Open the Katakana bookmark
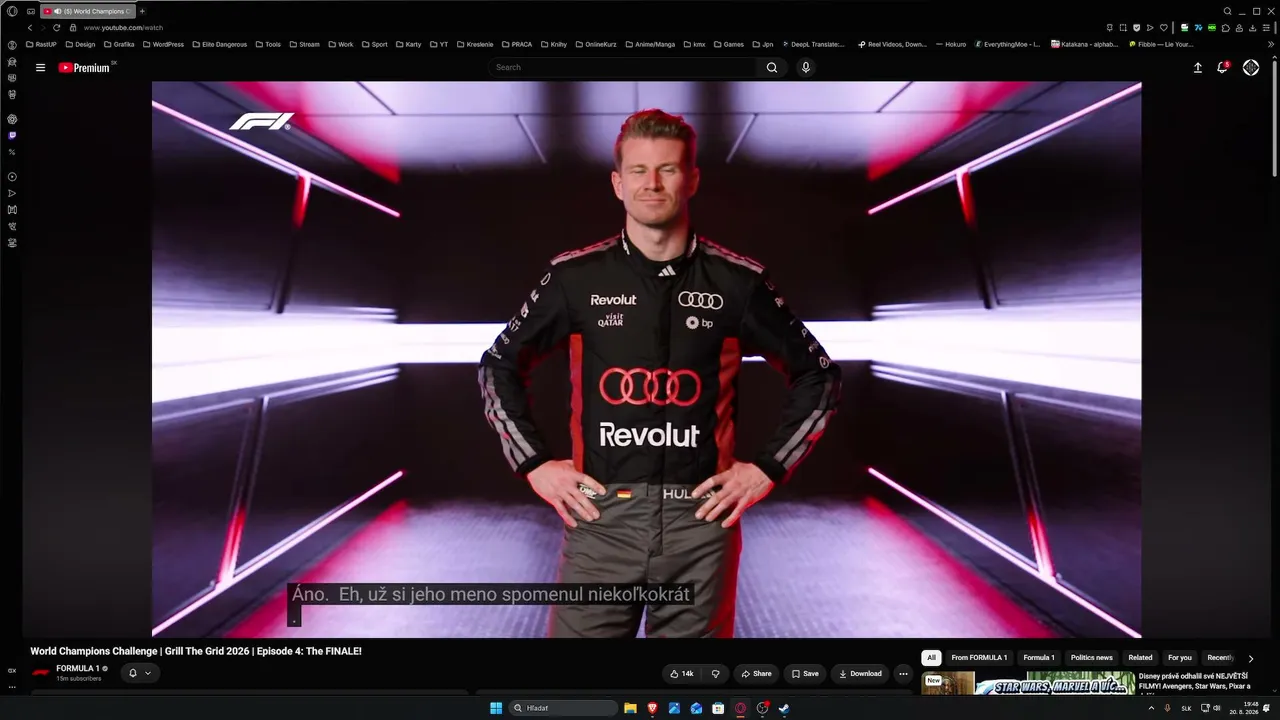The height and width of the screenshot is (720, 1280). point(1085,44)
